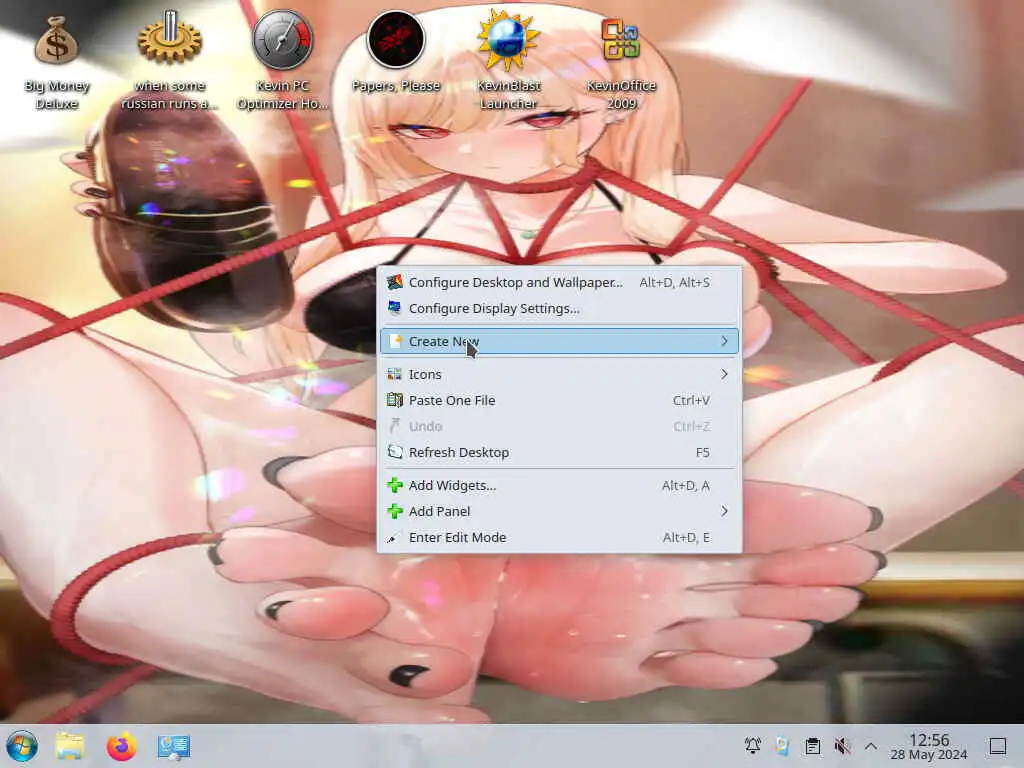The height and width of the screenshot is (768, 1024).
Task: Open the fourth taskbar icon with monitor
Action: [174, 746]
